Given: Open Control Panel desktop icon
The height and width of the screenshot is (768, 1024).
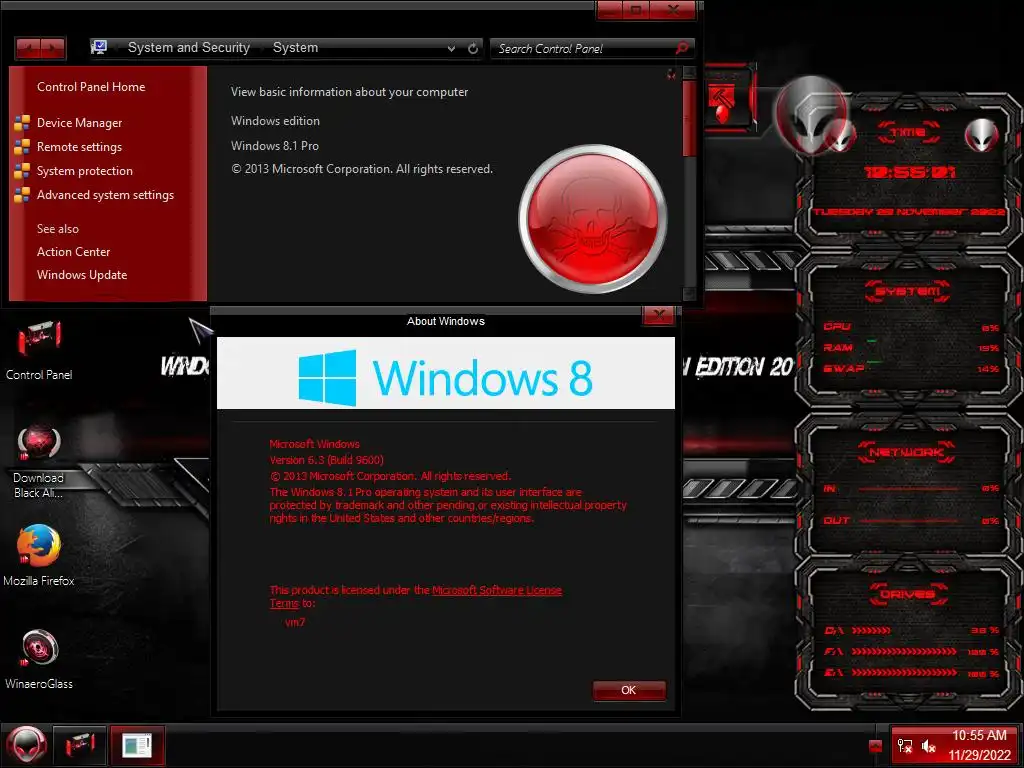Looking at the screenshot, I should point(39,350).
